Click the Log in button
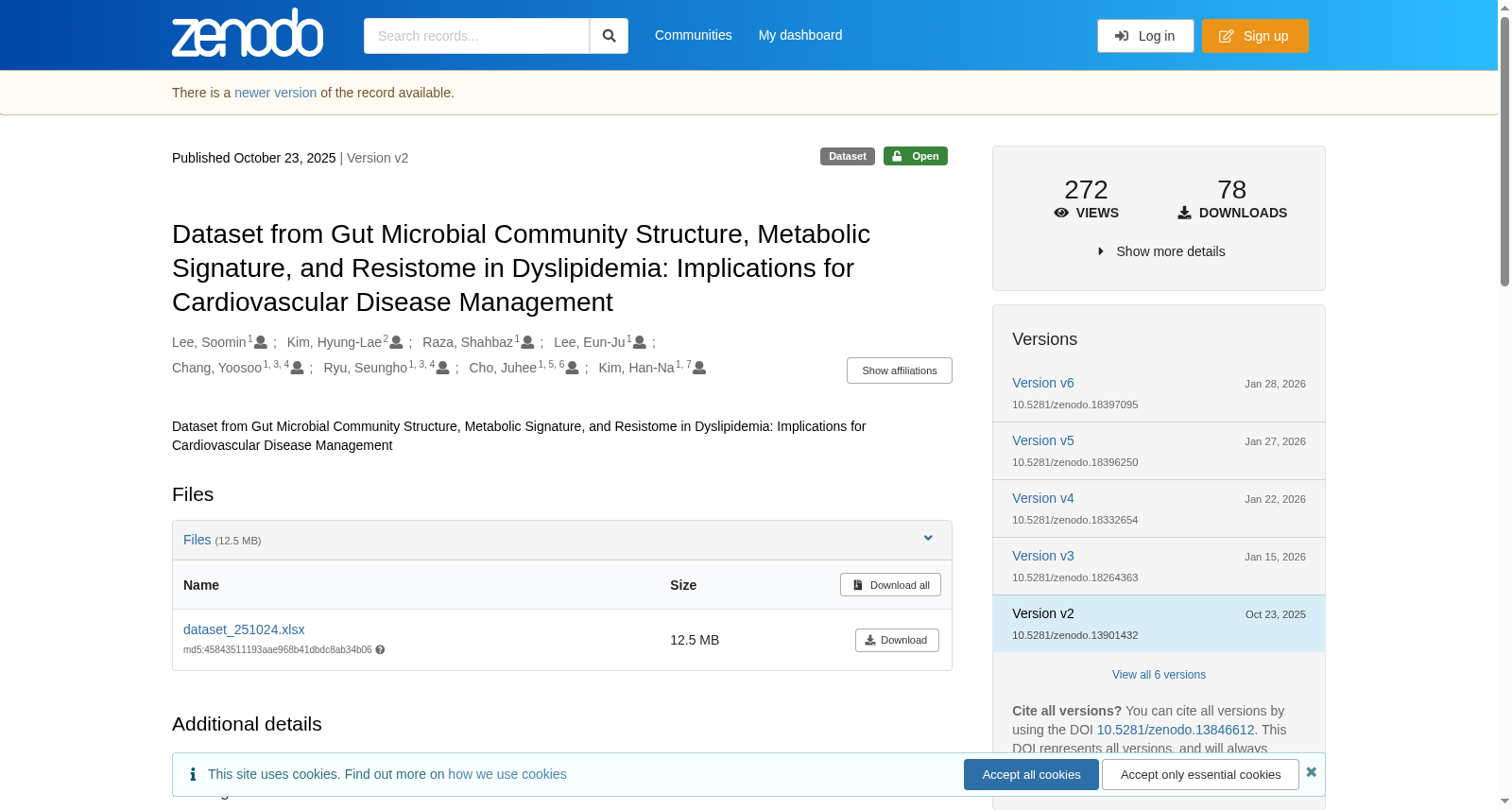Screen dimensions: 1512x810 coord(1145,36)
